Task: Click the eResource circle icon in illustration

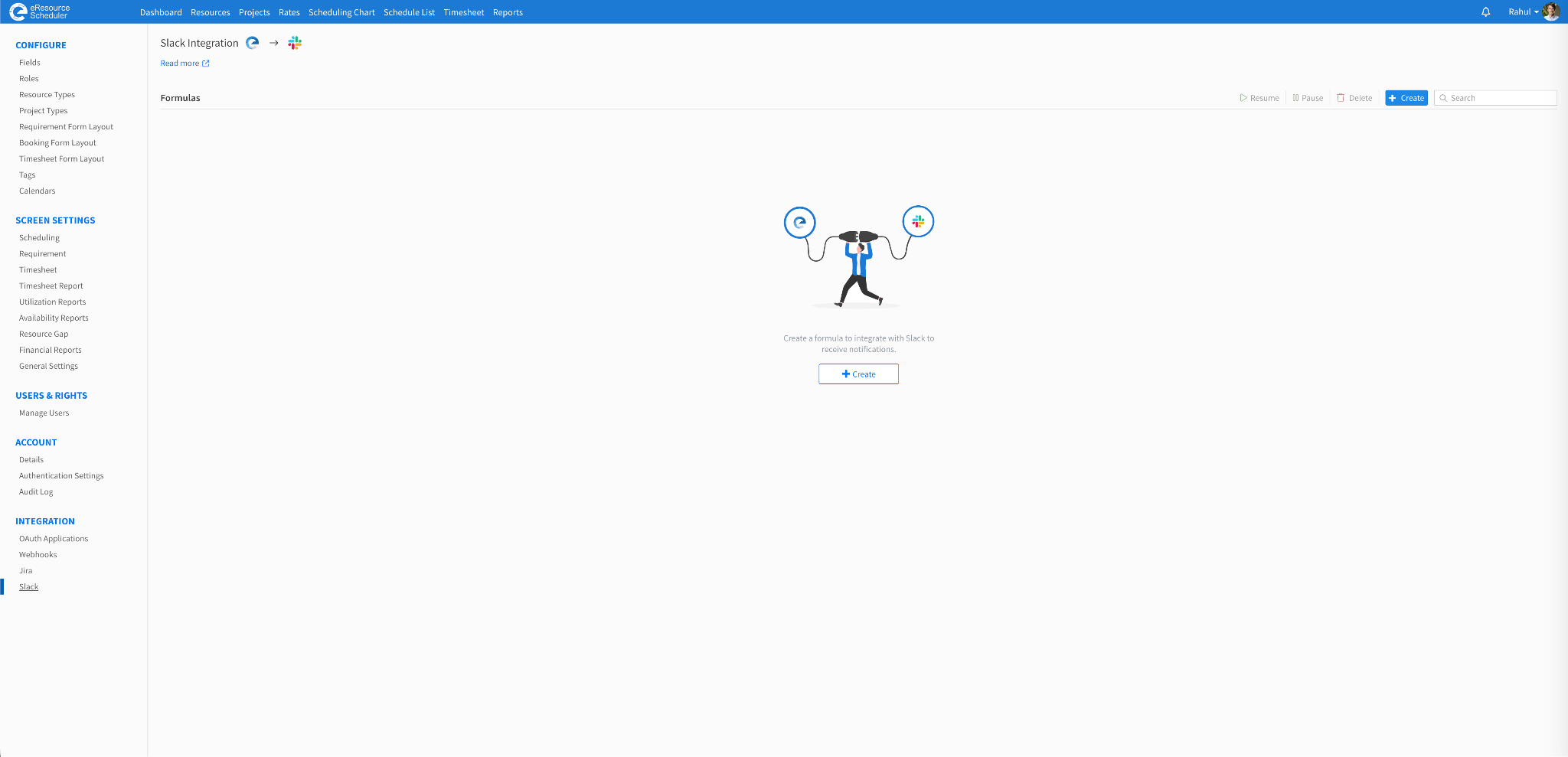Action: pos(800,223)
